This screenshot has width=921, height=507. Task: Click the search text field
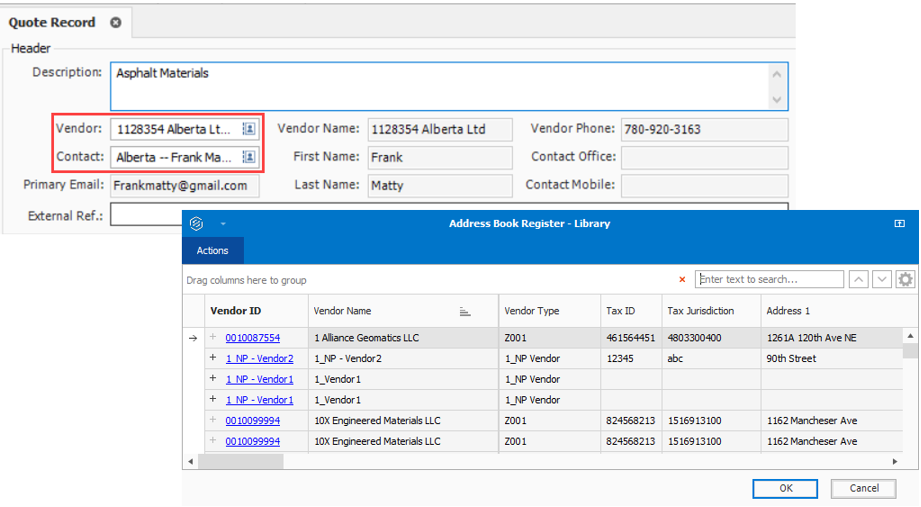coord(769,280)
